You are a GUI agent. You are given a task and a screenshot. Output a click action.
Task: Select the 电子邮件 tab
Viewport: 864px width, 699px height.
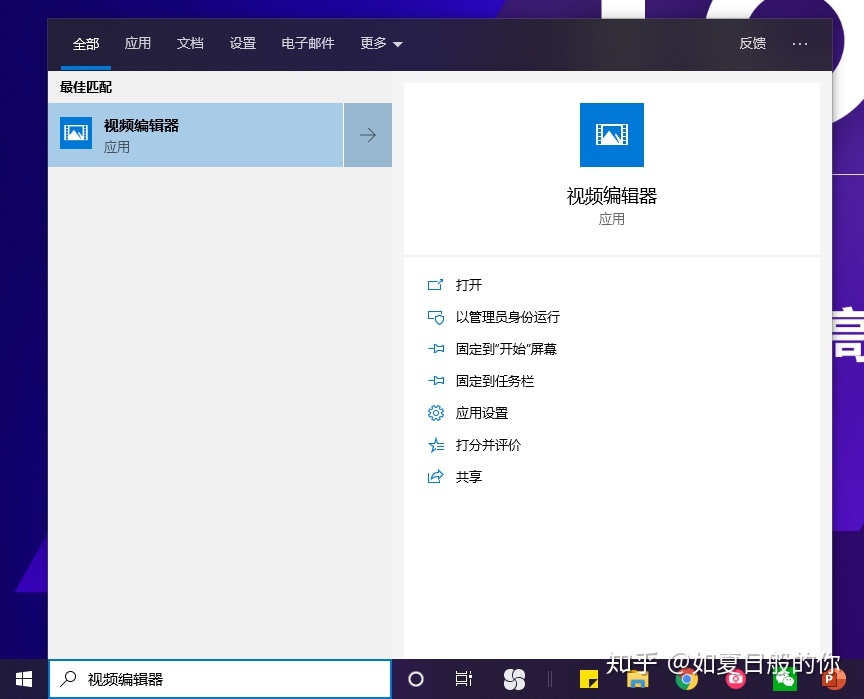307,43
